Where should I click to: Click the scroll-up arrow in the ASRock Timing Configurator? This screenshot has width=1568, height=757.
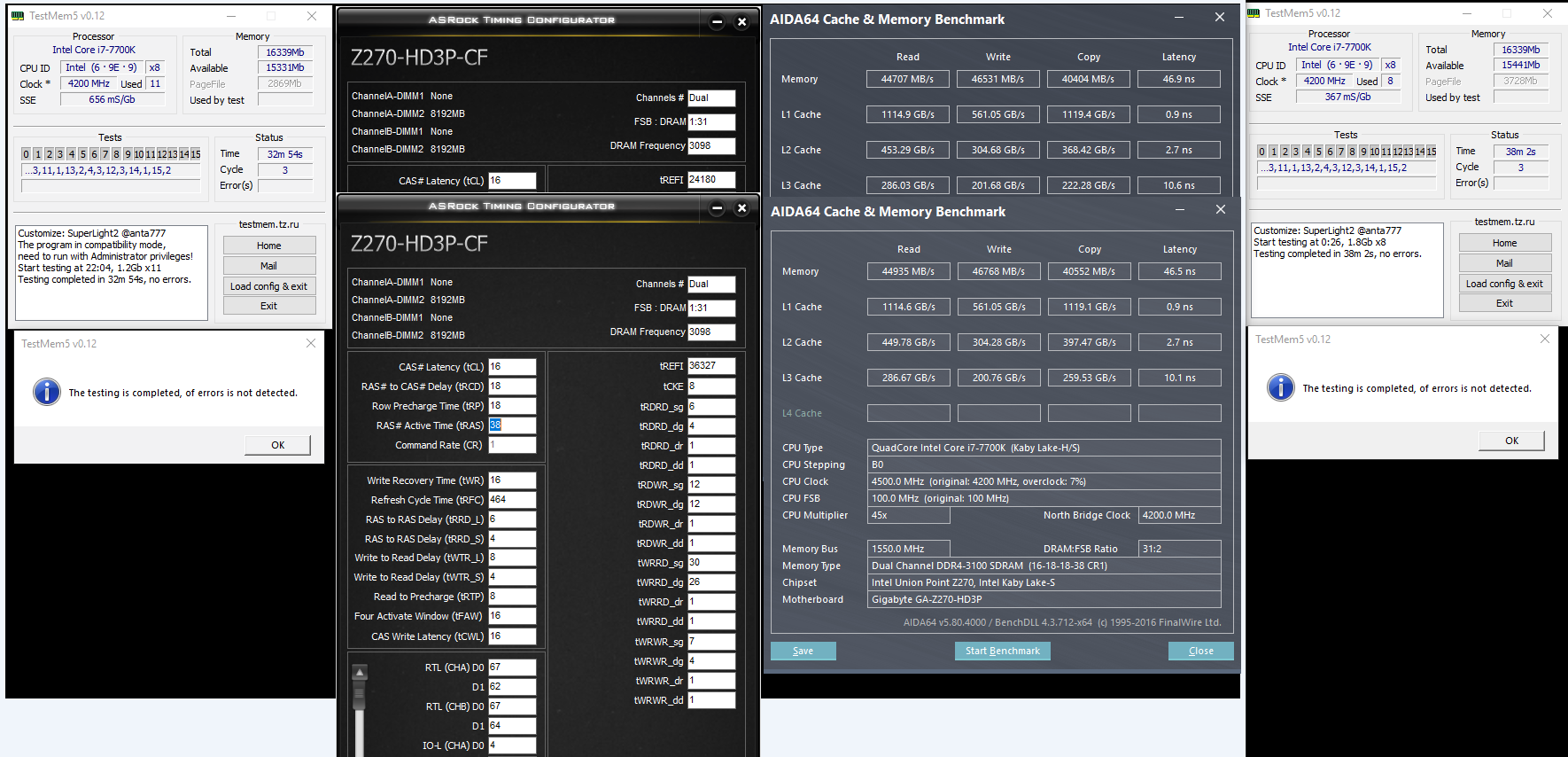[x=360, y=673]
